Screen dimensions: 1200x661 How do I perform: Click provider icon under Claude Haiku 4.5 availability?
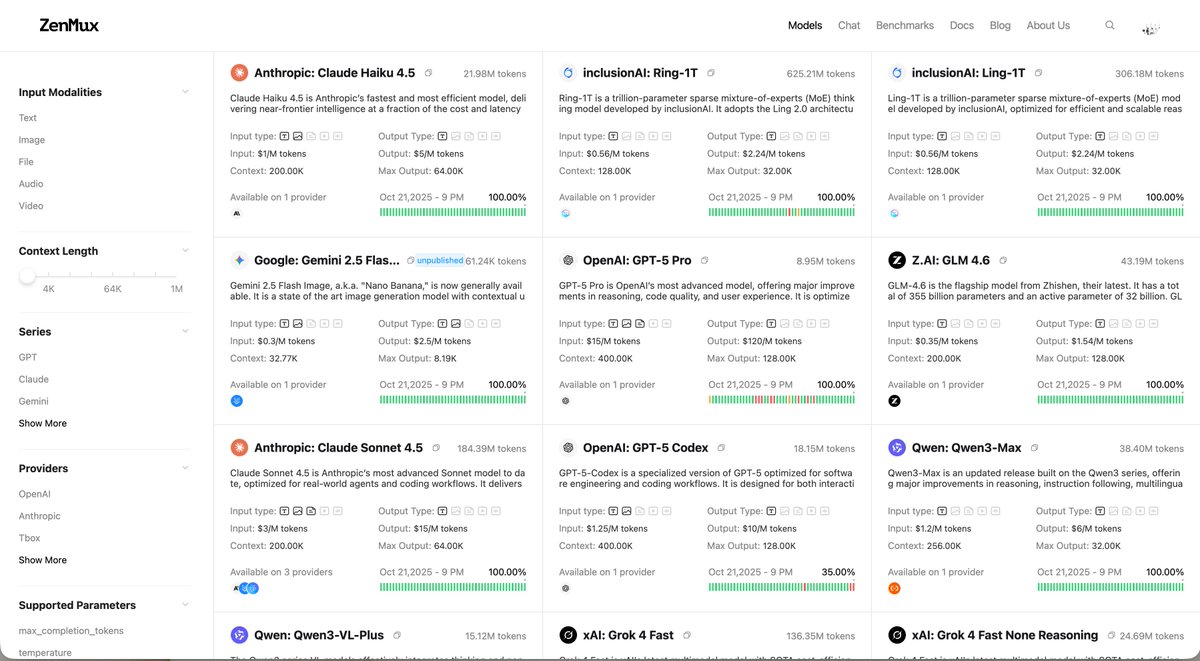[x=236, y=213]
